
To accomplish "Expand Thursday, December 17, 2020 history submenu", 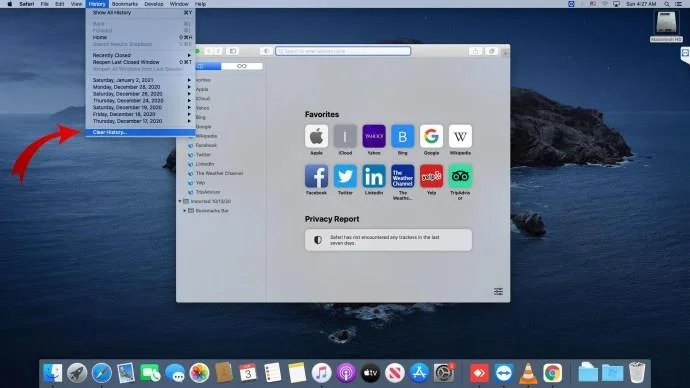I will click(140, 121).
